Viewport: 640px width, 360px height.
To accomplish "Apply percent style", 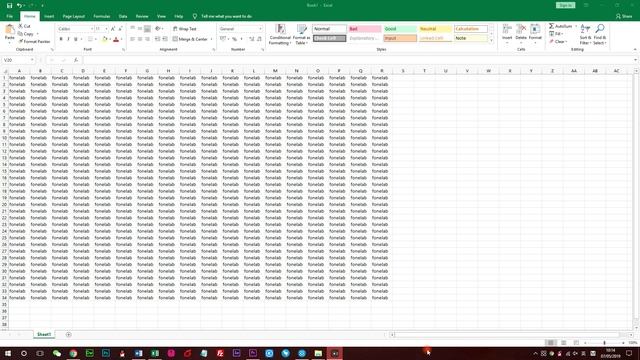I will (x=235, y=39).
